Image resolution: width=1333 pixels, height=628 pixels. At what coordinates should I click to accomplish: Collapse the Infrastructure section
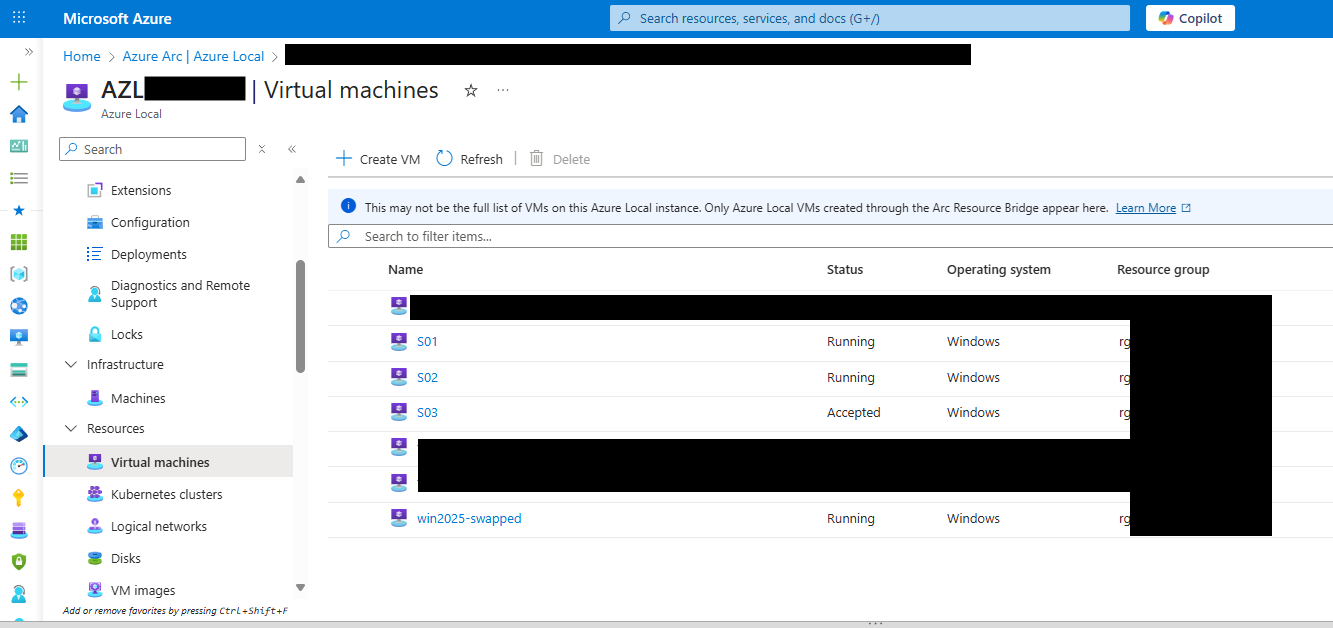pyautogui.click(x=71, y=365)
